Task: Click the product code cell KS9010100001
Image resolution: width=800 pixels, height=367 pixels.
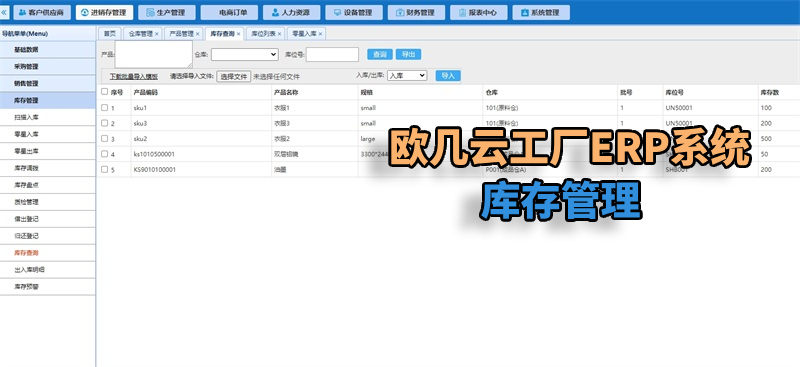Action: 155,169
